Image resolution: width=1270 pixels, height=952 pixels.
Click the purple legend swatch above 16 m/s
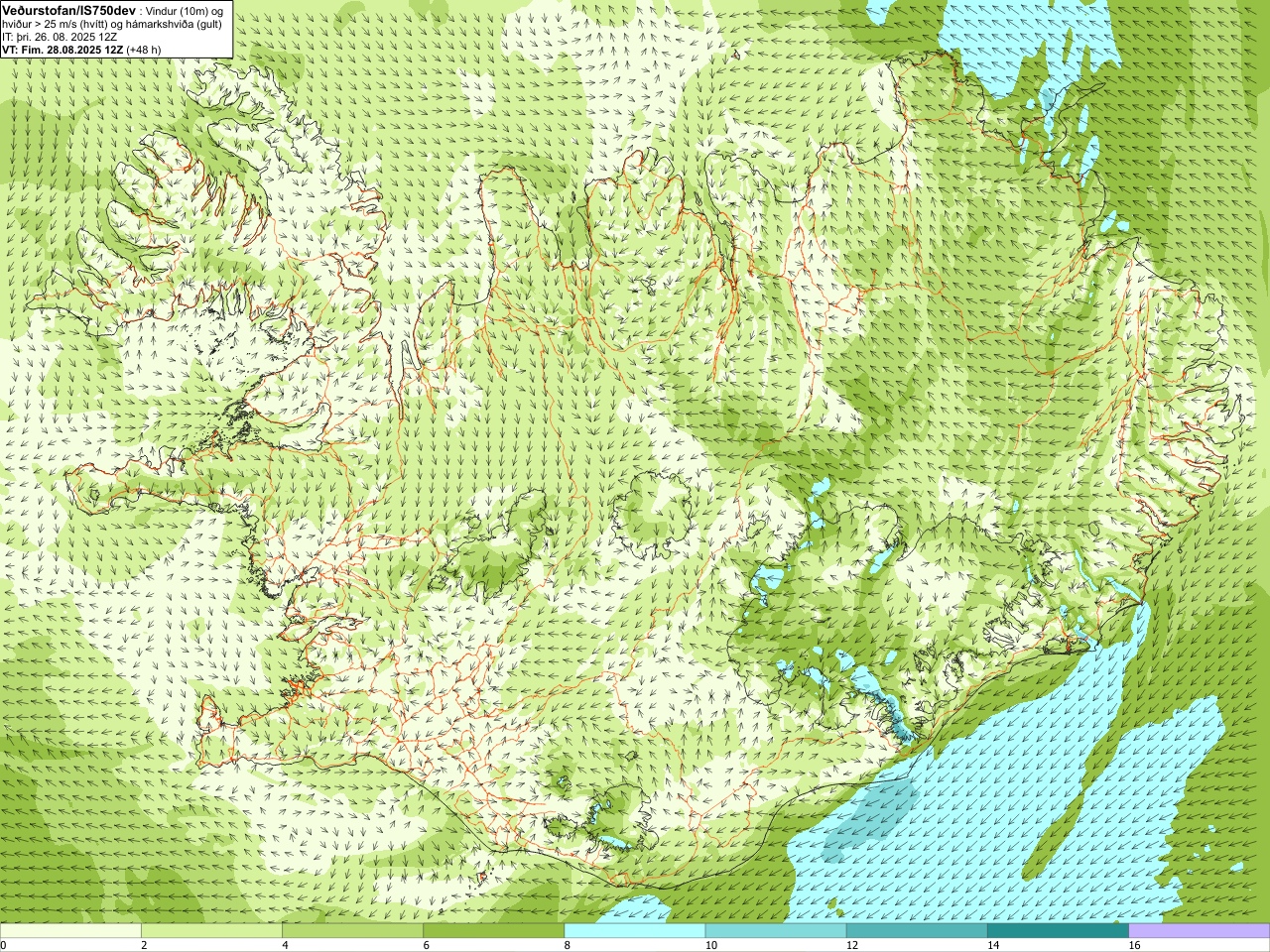click(1200, 931)
